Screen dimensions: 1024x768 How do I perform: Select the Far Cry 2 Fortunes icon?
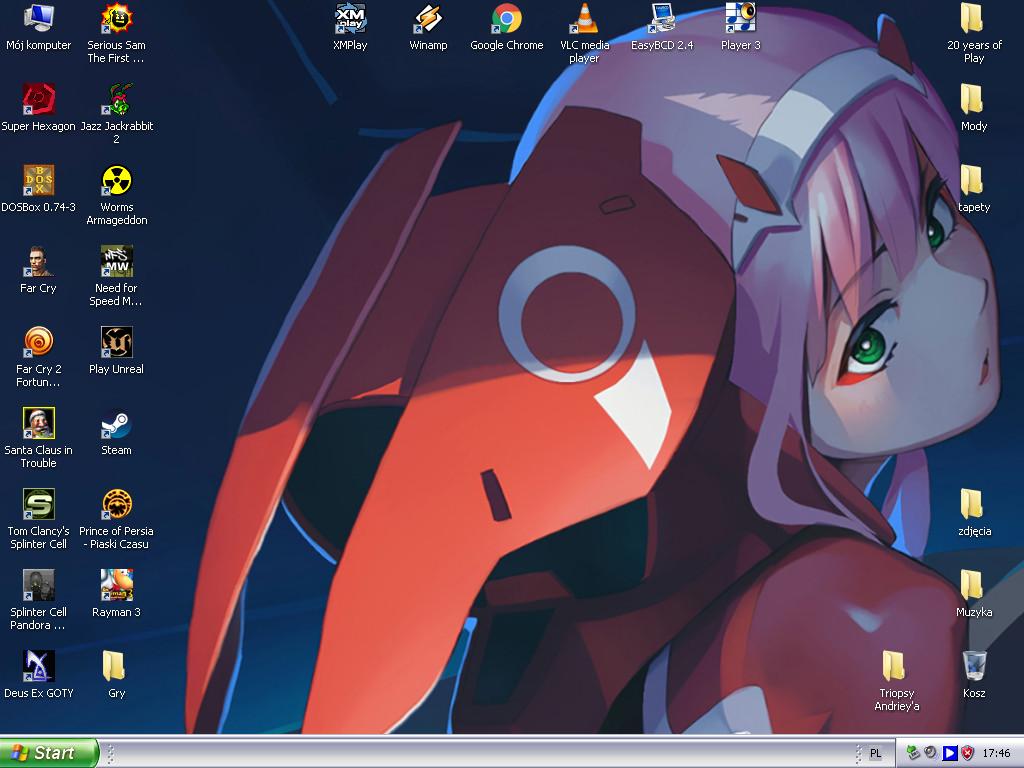(39, 342)
